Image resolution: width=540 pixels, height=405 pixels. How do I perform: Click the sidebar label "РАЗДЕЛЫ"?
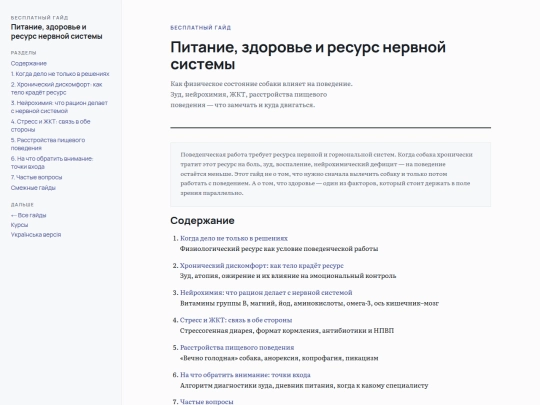point(23,53)
